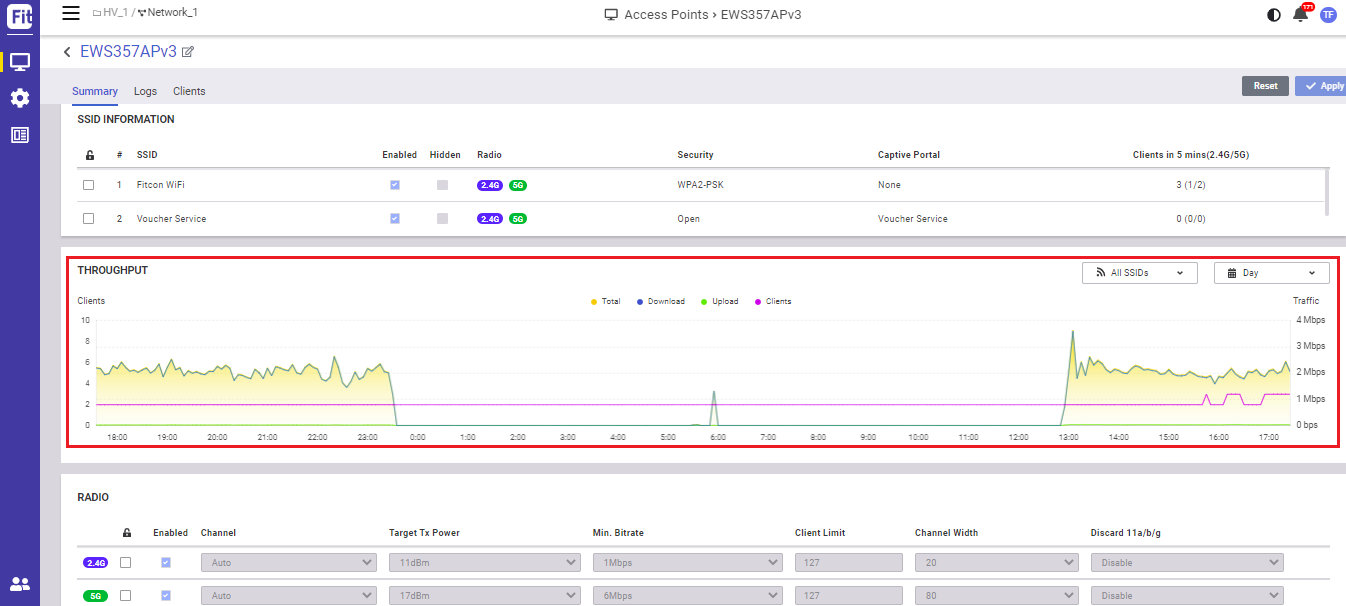
Task: Go back using the left chevron arrow
Action: [x=67, y=52]
